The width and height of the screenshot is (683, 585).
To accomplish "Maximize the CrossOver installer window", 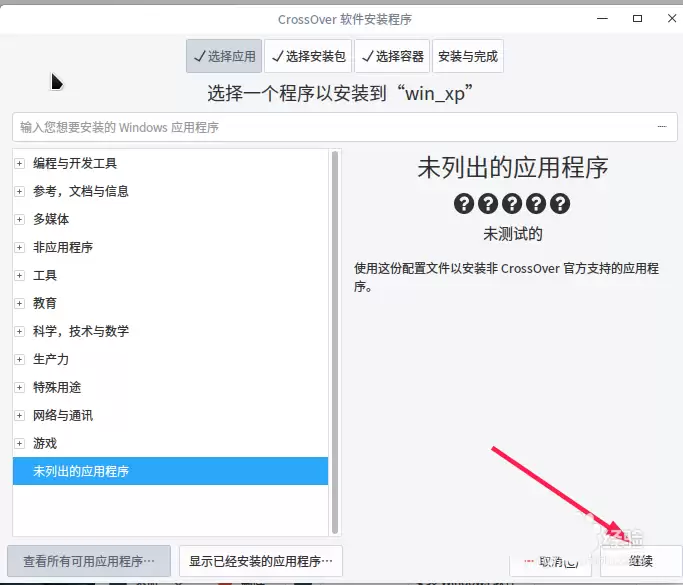I will (x=637, y=18).
